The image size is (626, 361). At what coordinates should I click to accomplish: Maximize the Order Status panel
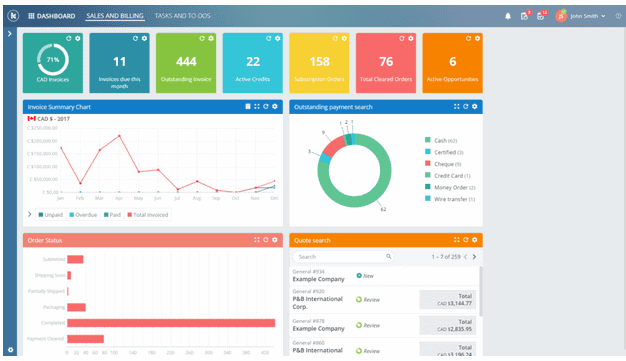pyautogui.click(x=257, y=240)
